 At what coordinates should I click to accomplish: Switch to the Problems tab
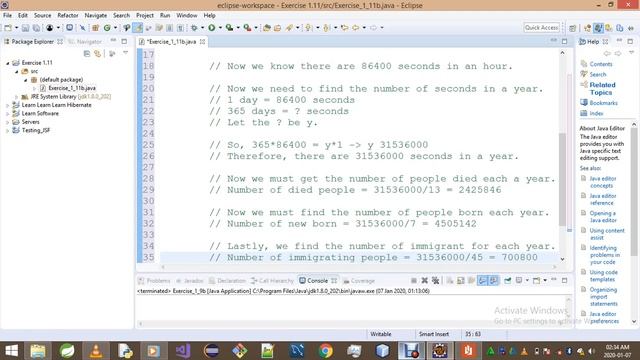tap(154, 281)
